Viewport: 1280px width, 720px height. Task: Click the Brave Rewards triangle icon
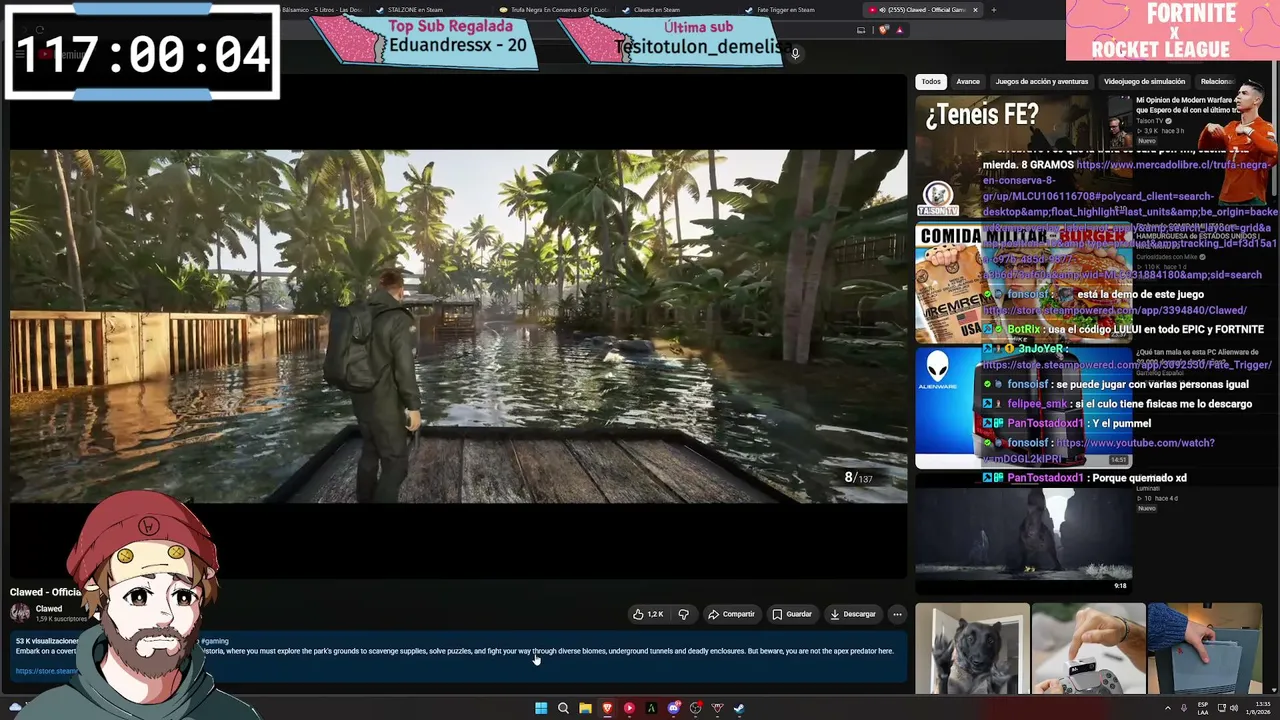coord(899,30)
